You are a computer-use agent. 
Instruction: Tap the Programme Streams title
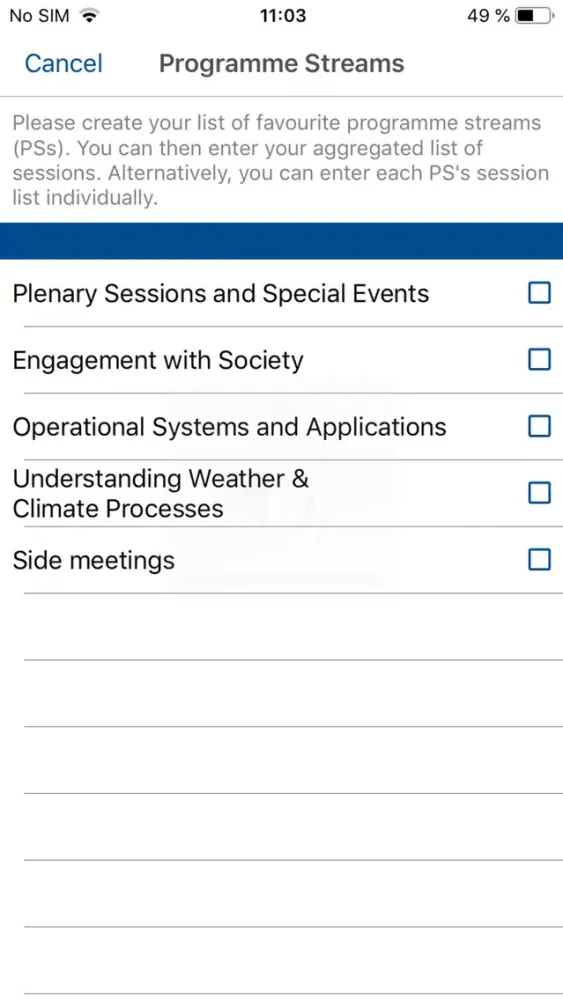281,64
